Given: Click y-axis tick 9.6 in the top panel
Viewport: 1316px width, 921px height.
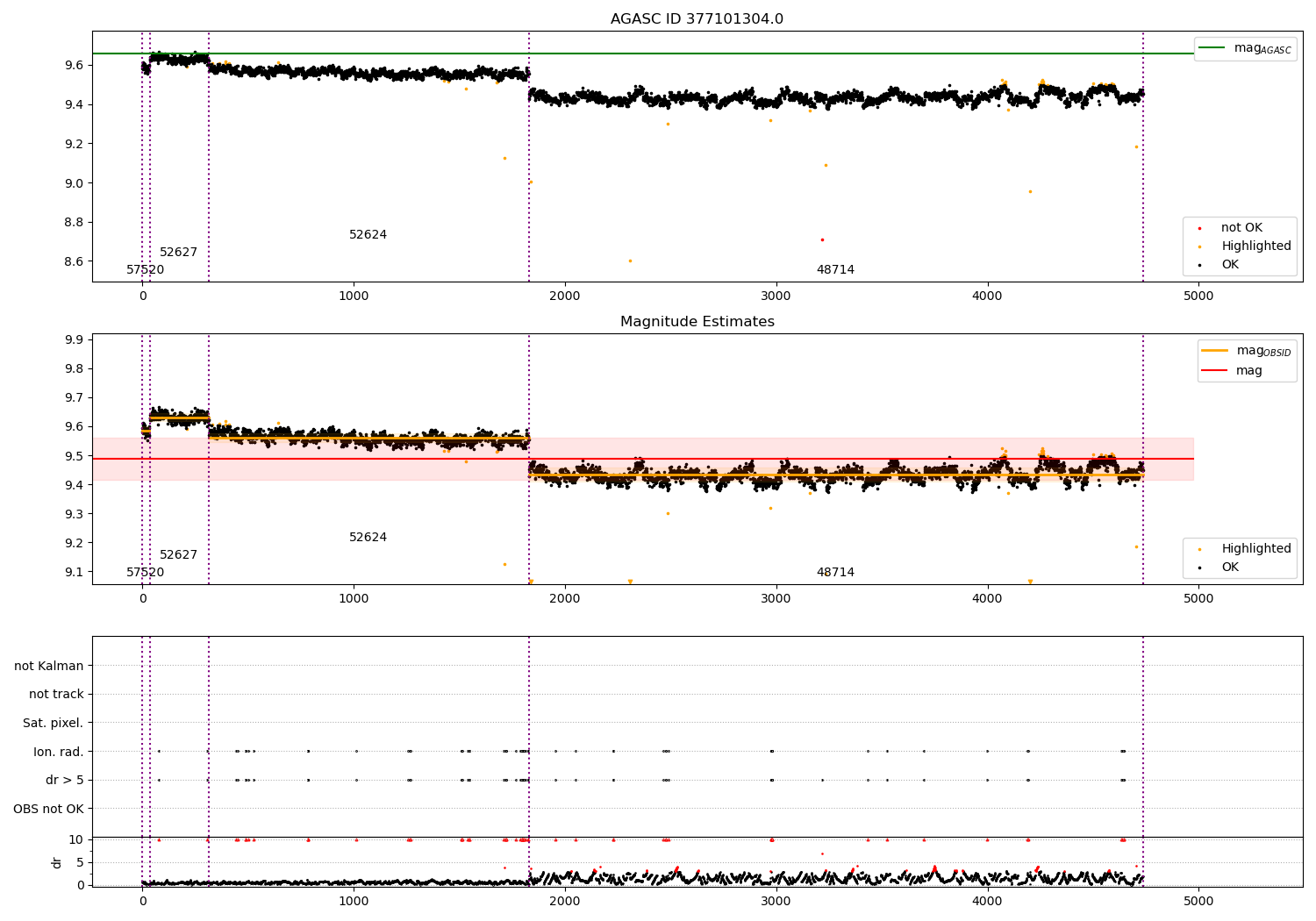Looking at the screenshot, I should point(73,65).
